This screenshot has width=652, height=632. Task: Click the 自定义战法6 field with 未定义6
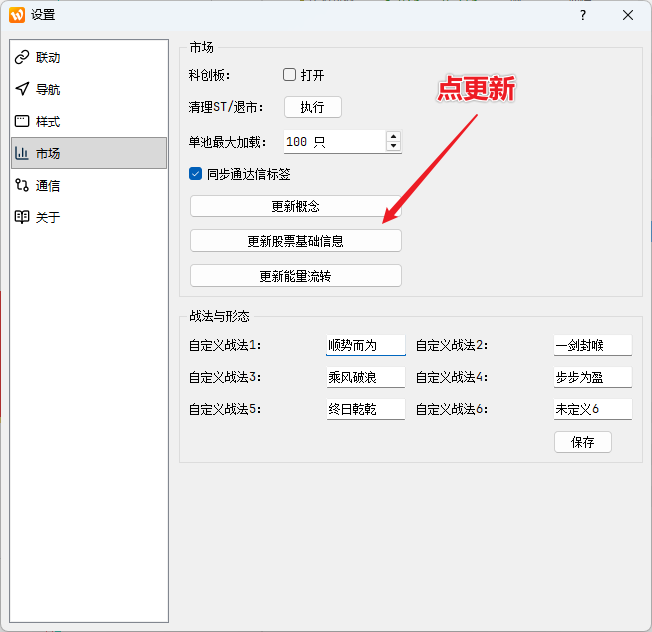click(593, 409)
